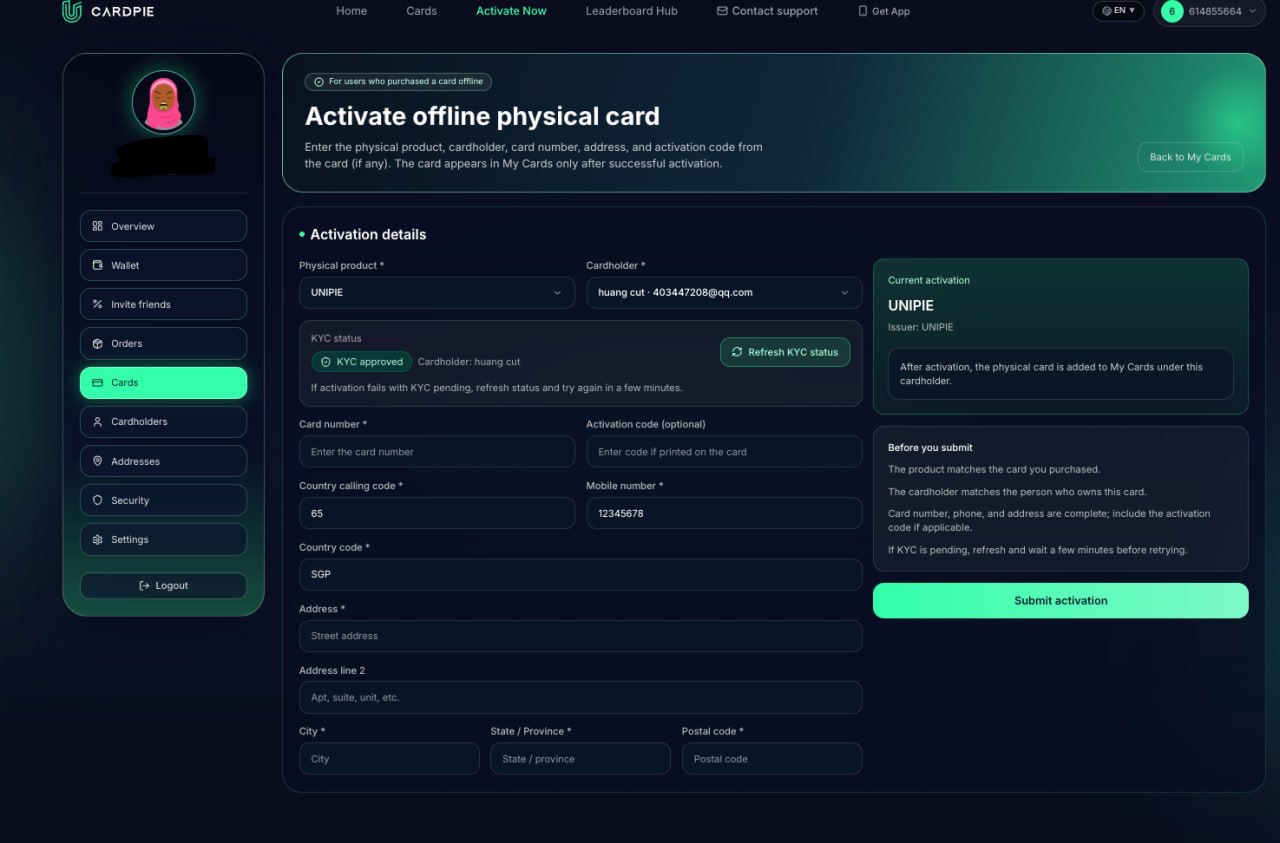Click the Back to My Cards button
This screenshot has height=843, width=1280.
pos(1190,157)
